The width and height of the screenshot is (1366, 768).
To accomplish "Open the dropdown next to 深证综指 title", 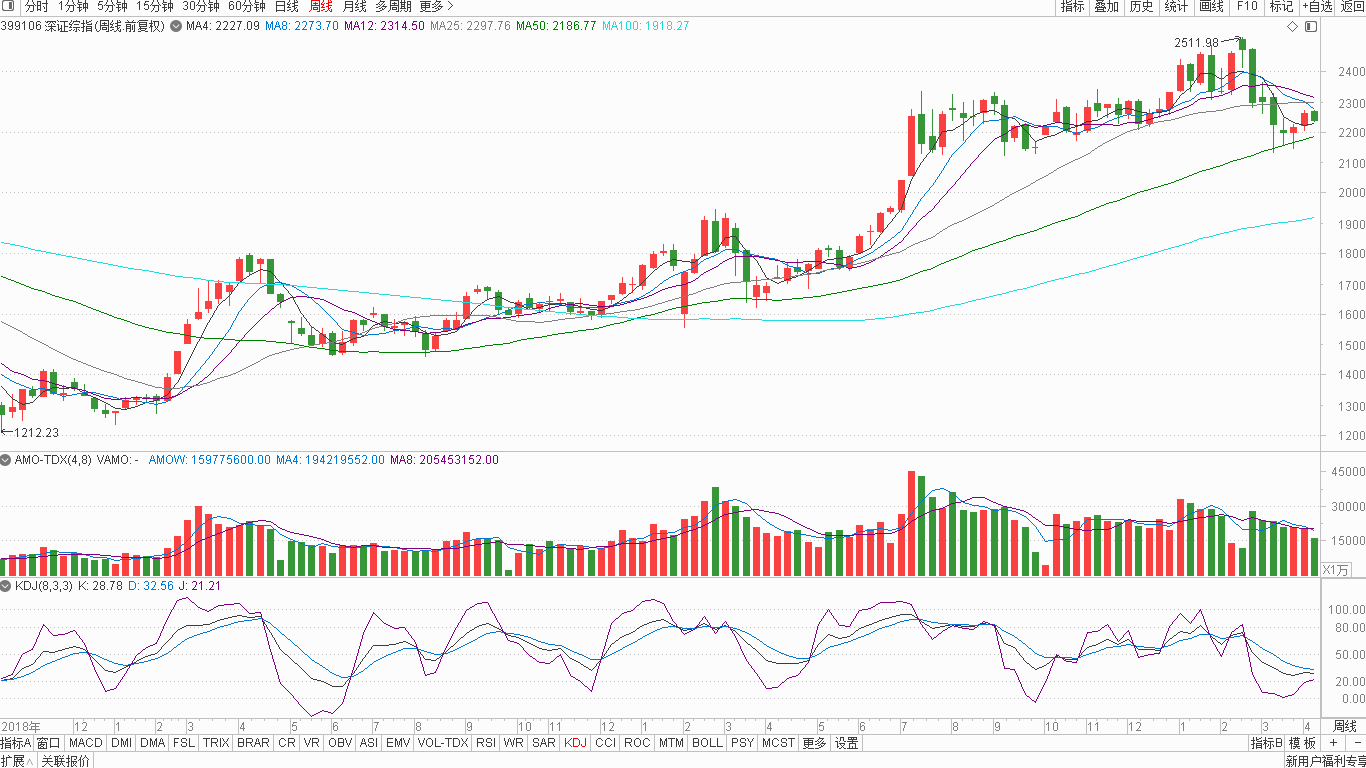I will click(x=176, y=26).
